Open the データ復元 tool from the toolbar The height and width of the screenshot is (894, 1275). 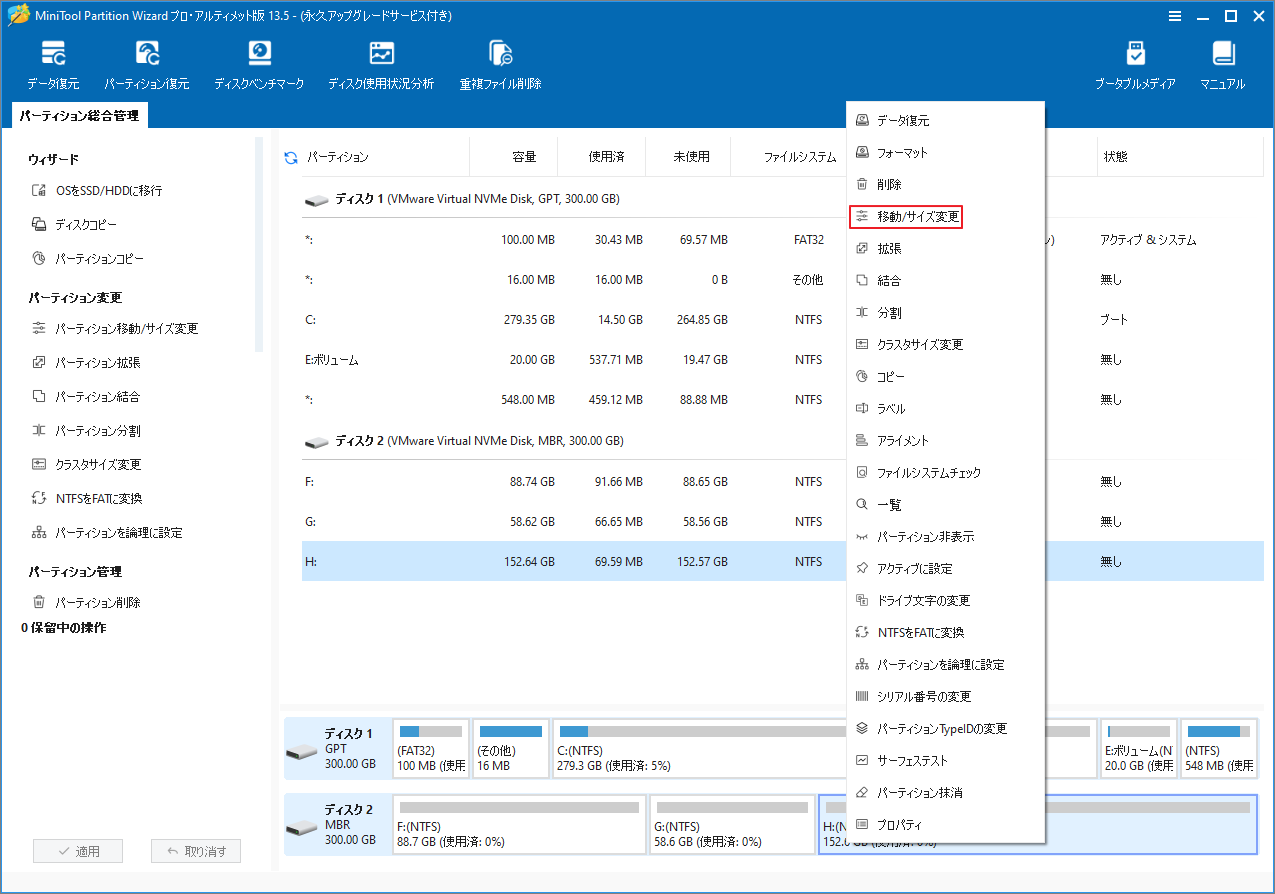[x=53, y=62]
